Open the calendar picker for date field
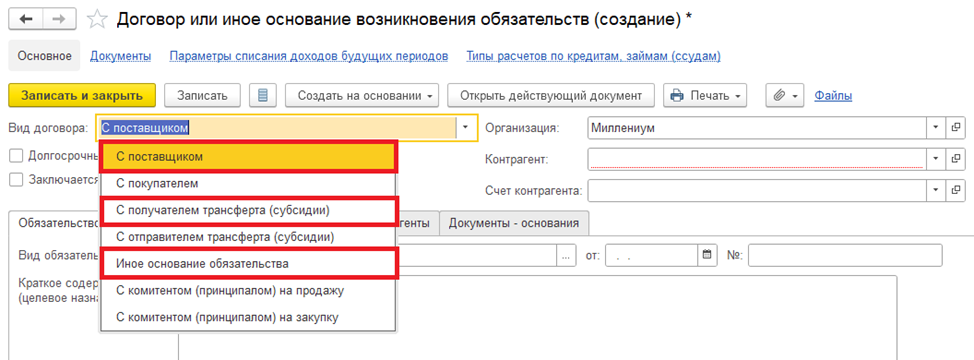Viewport: 974px width, 360px height. [706, 255]
